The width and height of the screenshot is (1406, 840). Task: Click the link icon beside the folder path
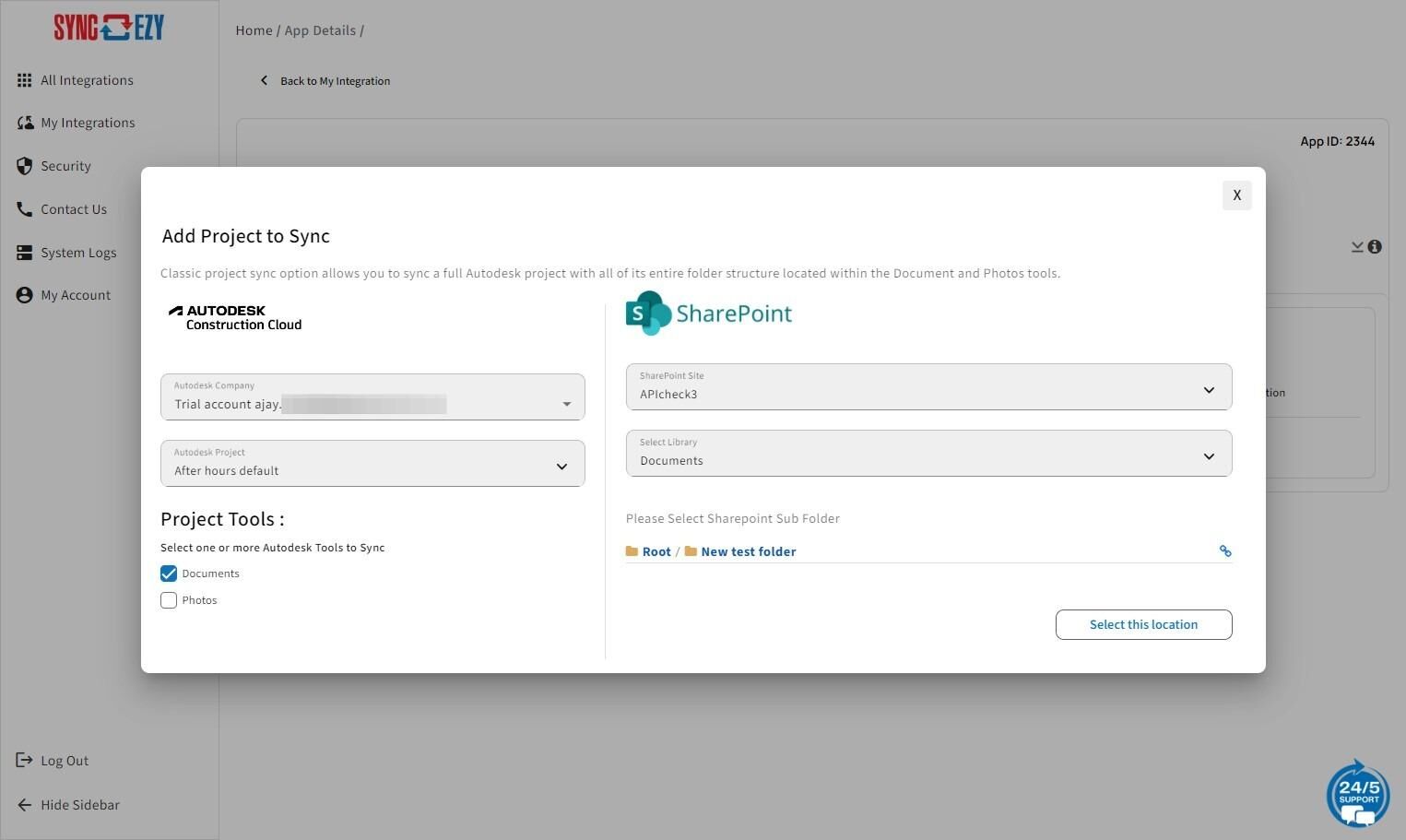tap(1225, 551)
